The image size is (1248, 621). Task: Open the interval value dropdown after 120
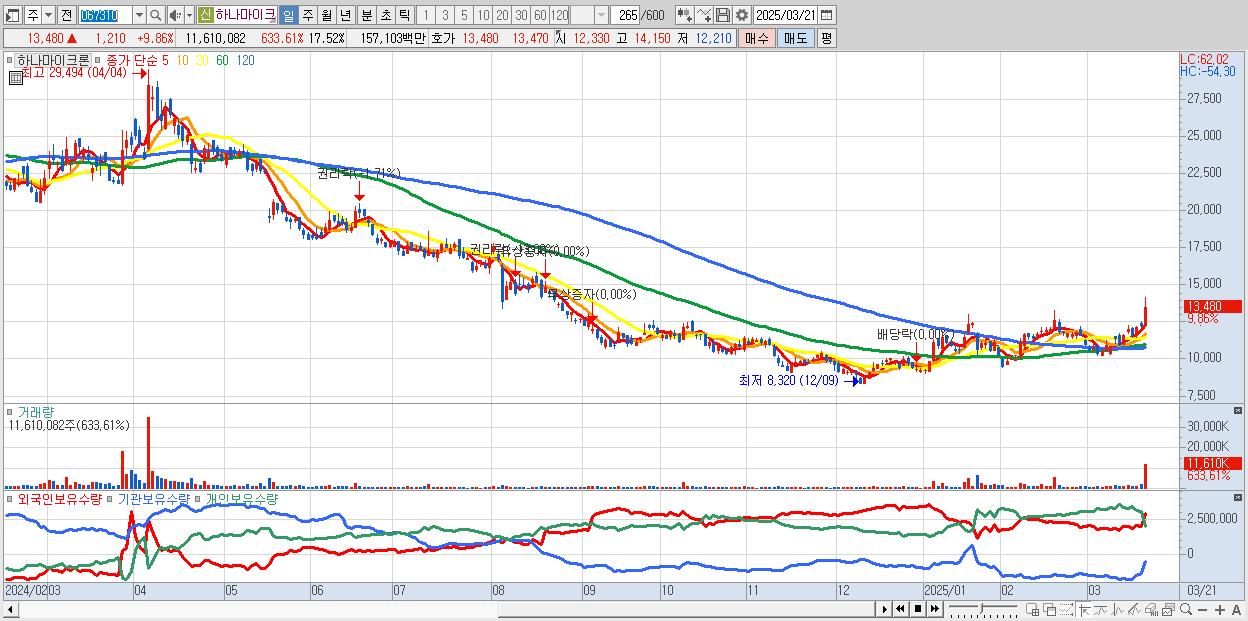[x=601, y=15]
